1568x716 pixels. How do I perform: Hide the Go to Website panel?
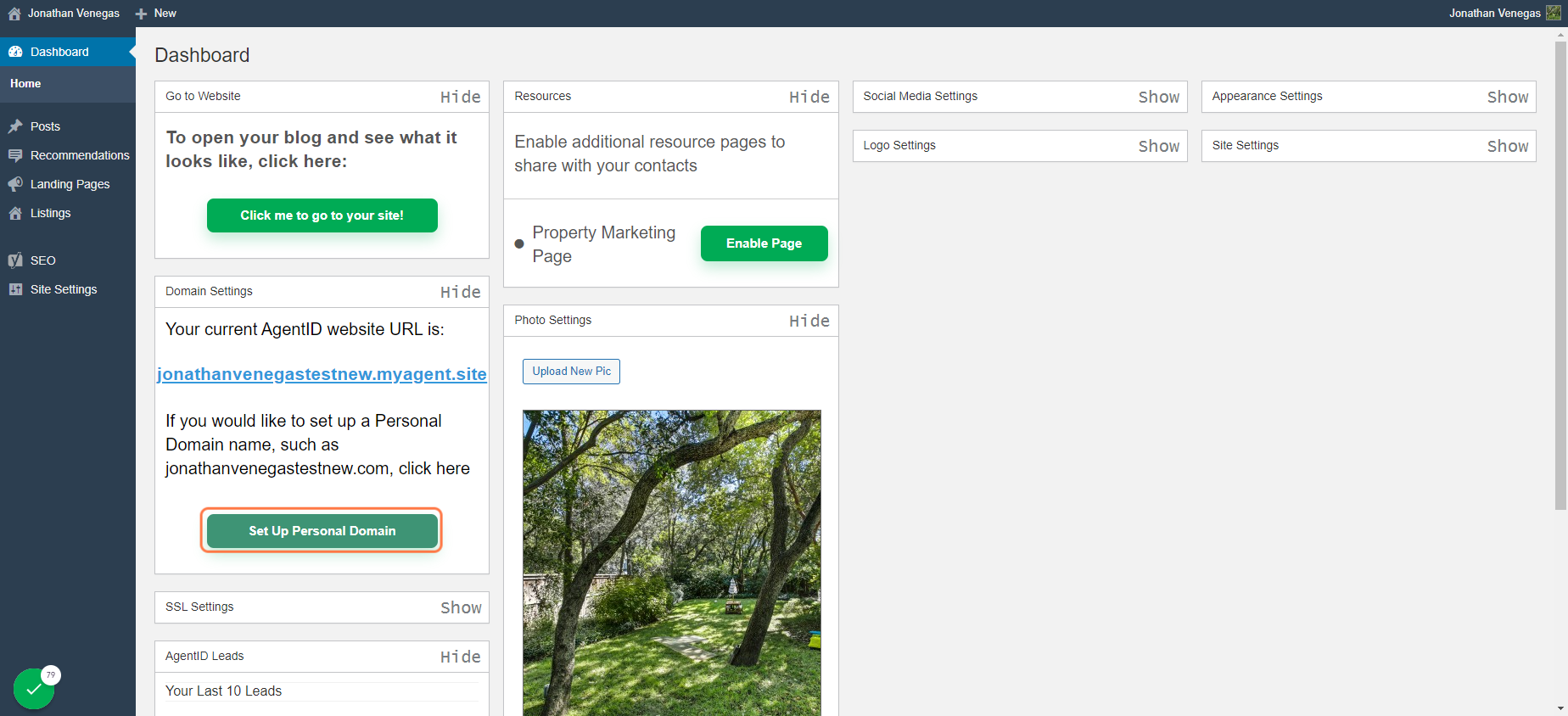pos(461,97)
